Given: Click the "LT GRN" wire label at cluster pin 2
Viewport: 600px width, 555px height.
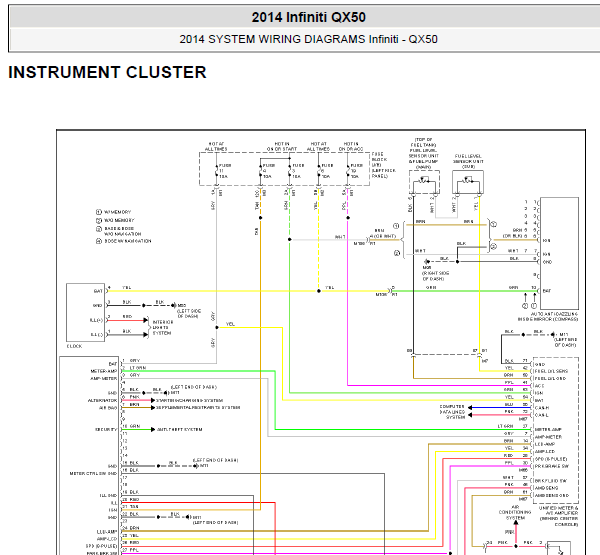Looking at the screenshot, I should click(138, 368).
